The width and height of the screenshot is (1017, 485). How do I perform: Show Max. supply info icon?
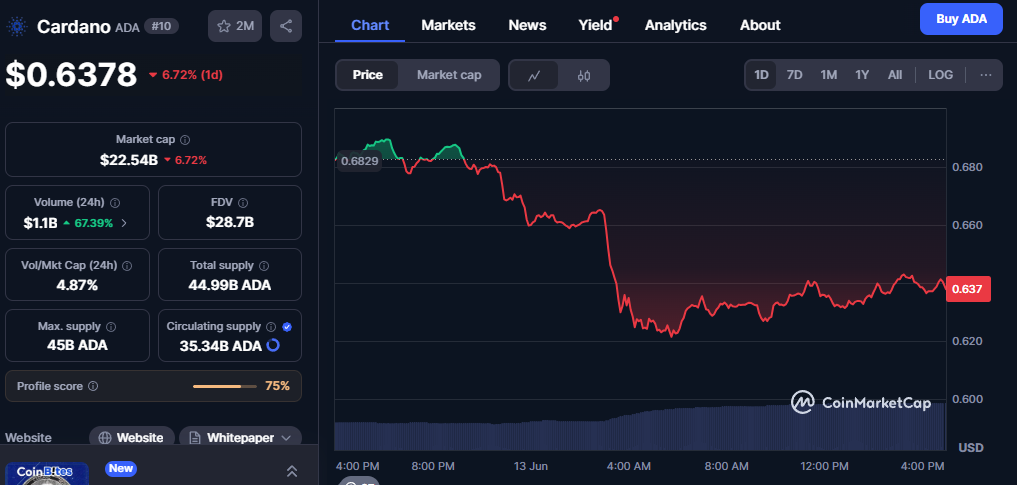111,327
